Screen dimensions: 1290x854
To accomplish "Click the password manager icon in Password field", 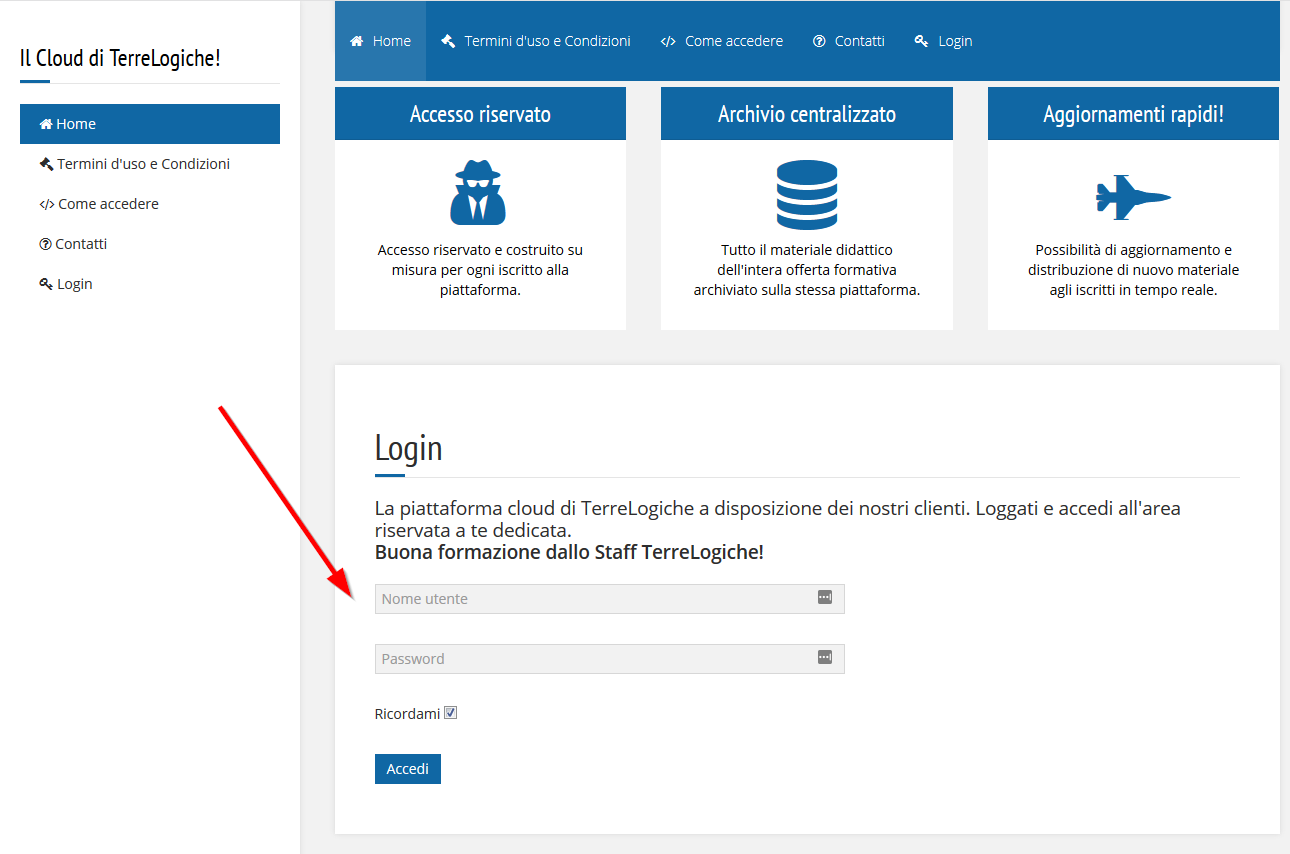I will 825,657.
